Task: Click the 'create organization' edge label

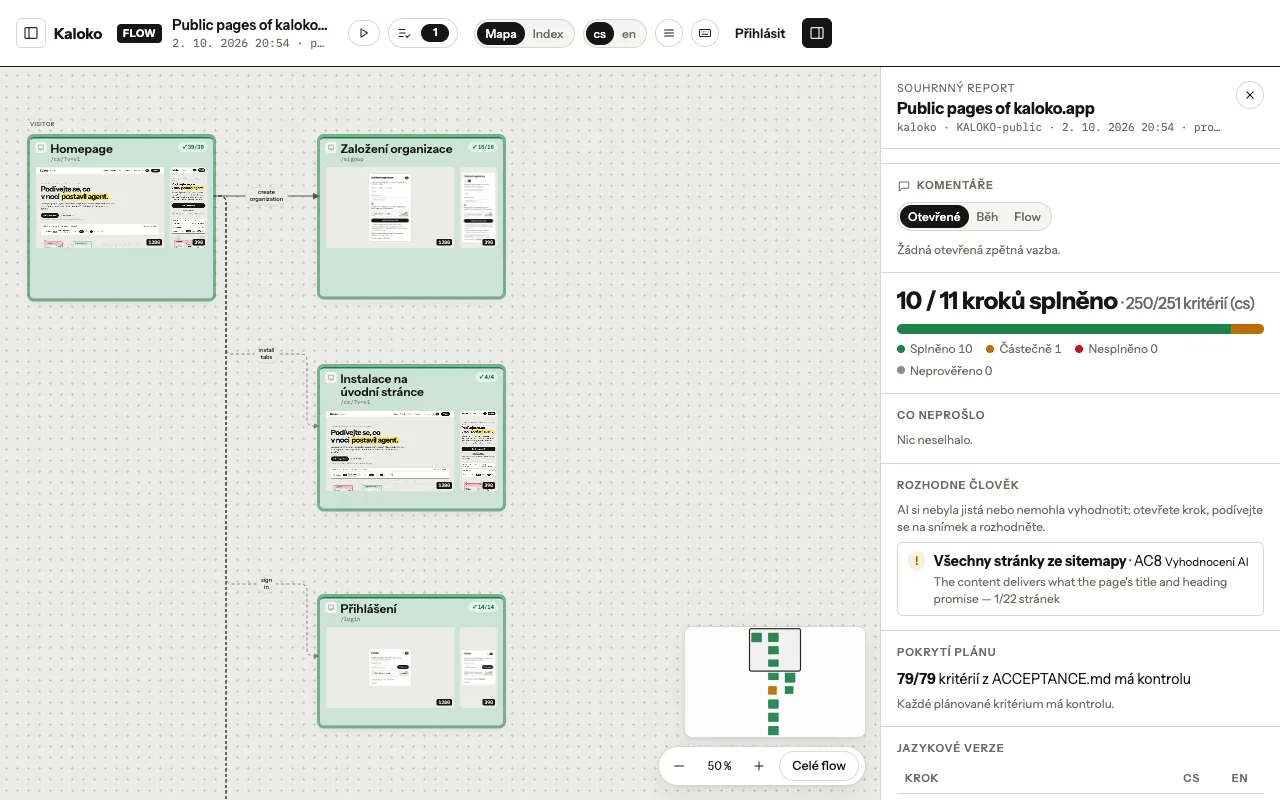Action: [266, 195]
